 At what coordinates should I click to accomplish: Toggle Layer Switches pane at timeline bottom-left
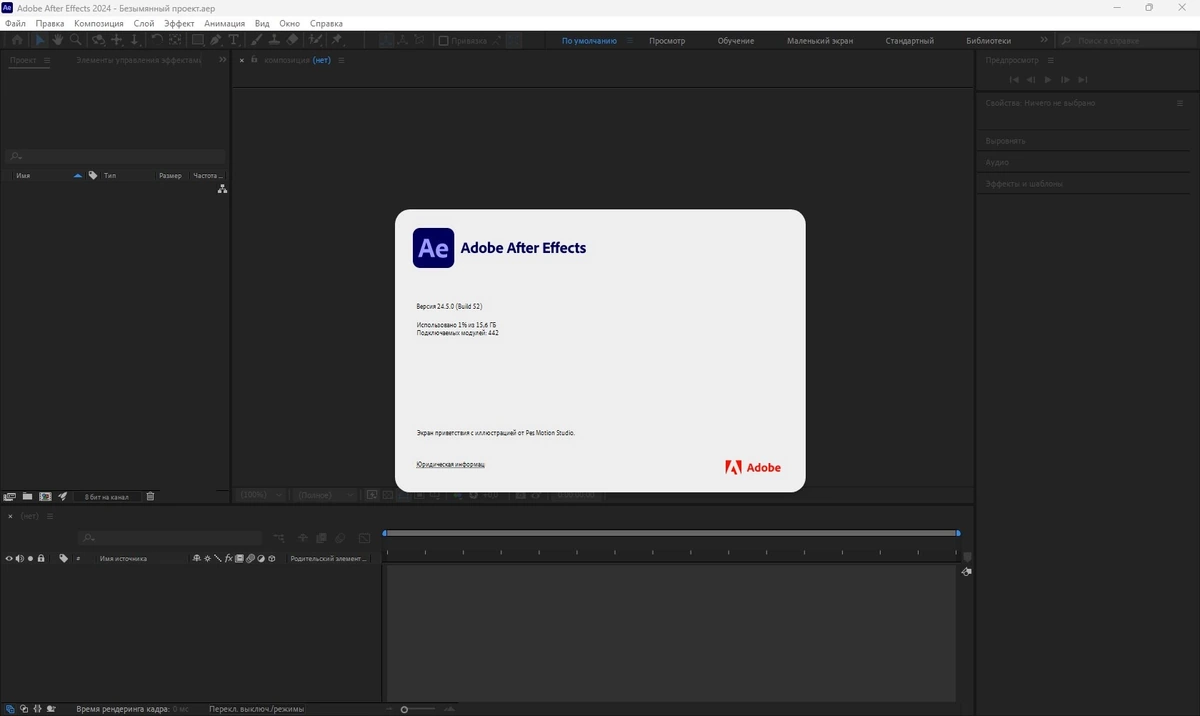10,708
